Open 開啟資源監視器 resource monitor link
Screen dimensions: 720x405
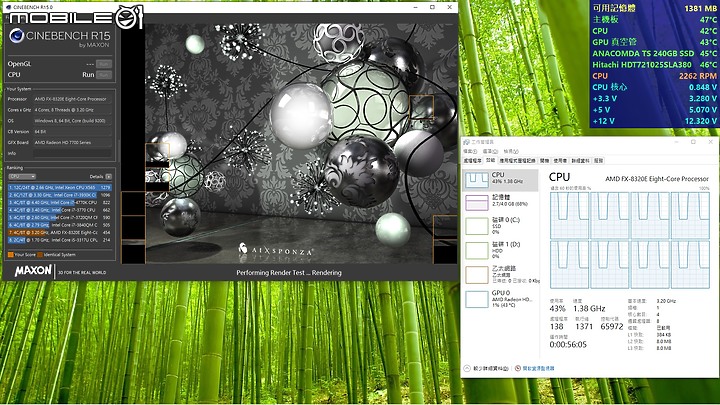tap(539, 368)
